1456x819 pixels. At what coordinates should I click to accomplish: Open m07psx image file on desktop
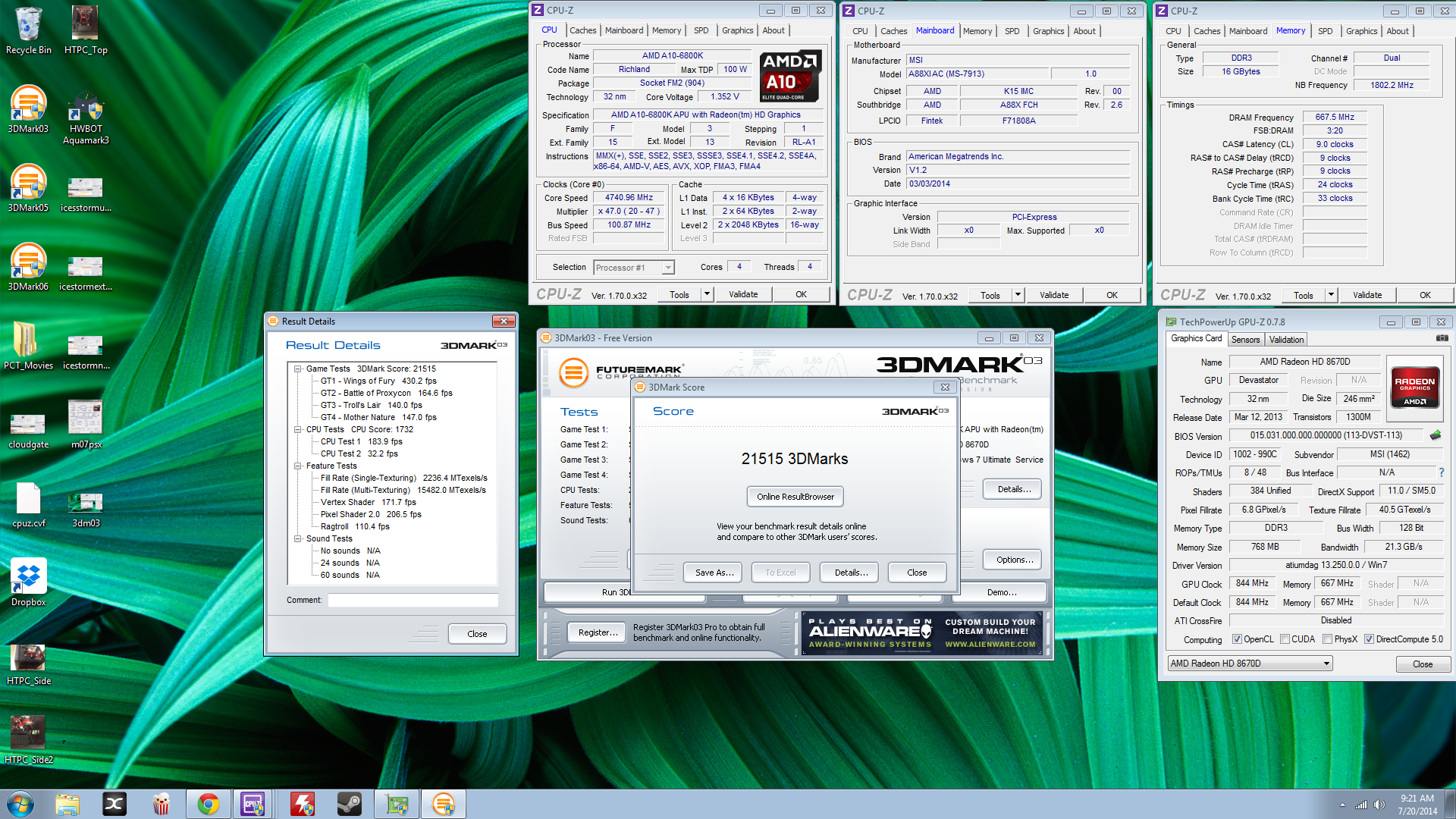85,425
